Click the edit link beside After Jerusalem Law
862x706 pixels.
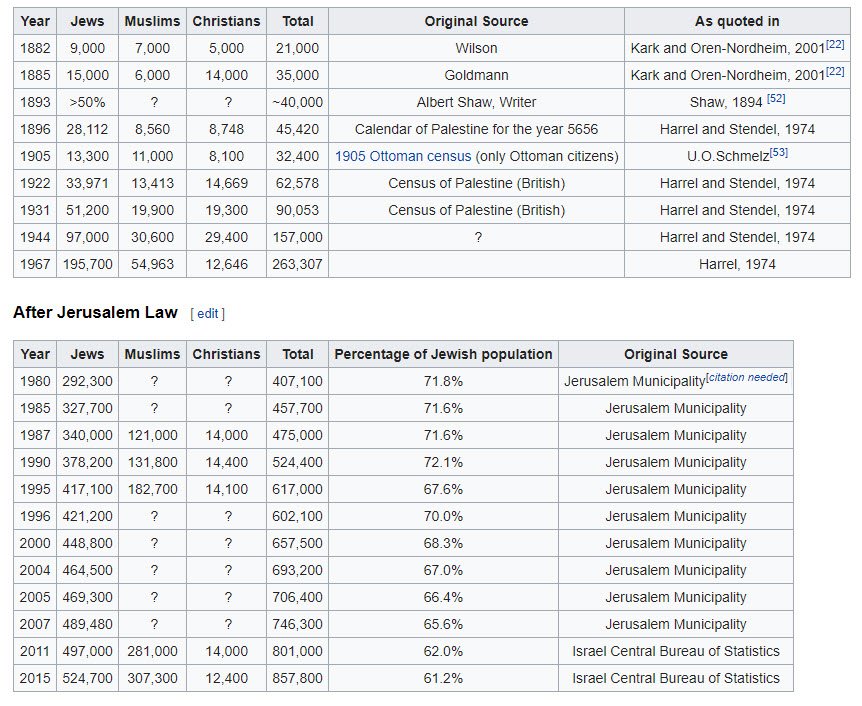coord(208,313)
